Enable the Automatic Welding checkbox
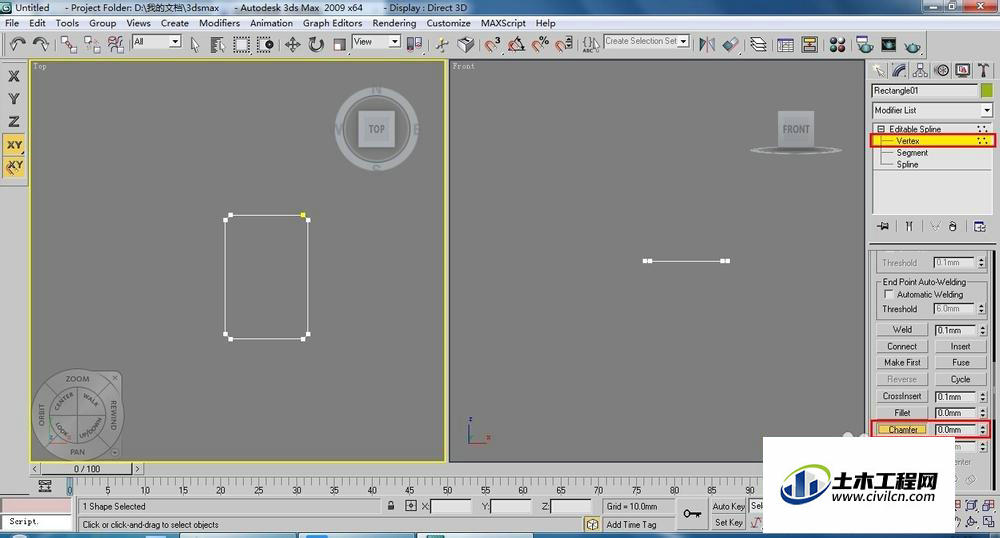 click(x=888, y=294)
